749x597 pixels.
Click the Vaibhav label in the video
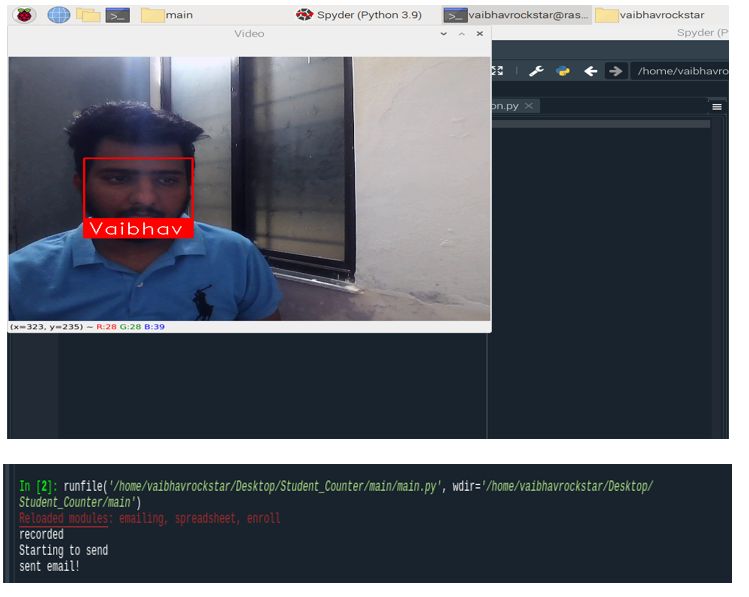138,229
